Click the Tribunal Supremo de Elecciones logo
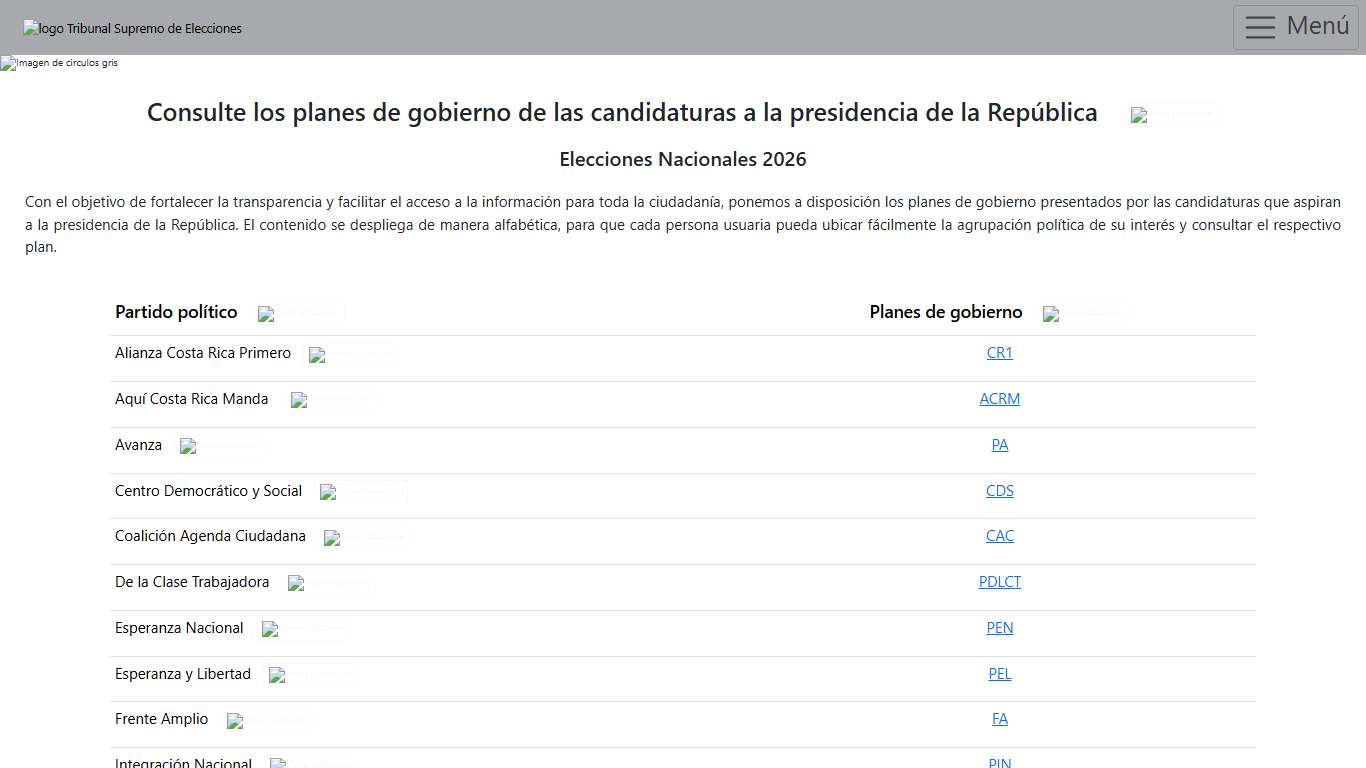 pyautogui.click(x=132, y=28)
